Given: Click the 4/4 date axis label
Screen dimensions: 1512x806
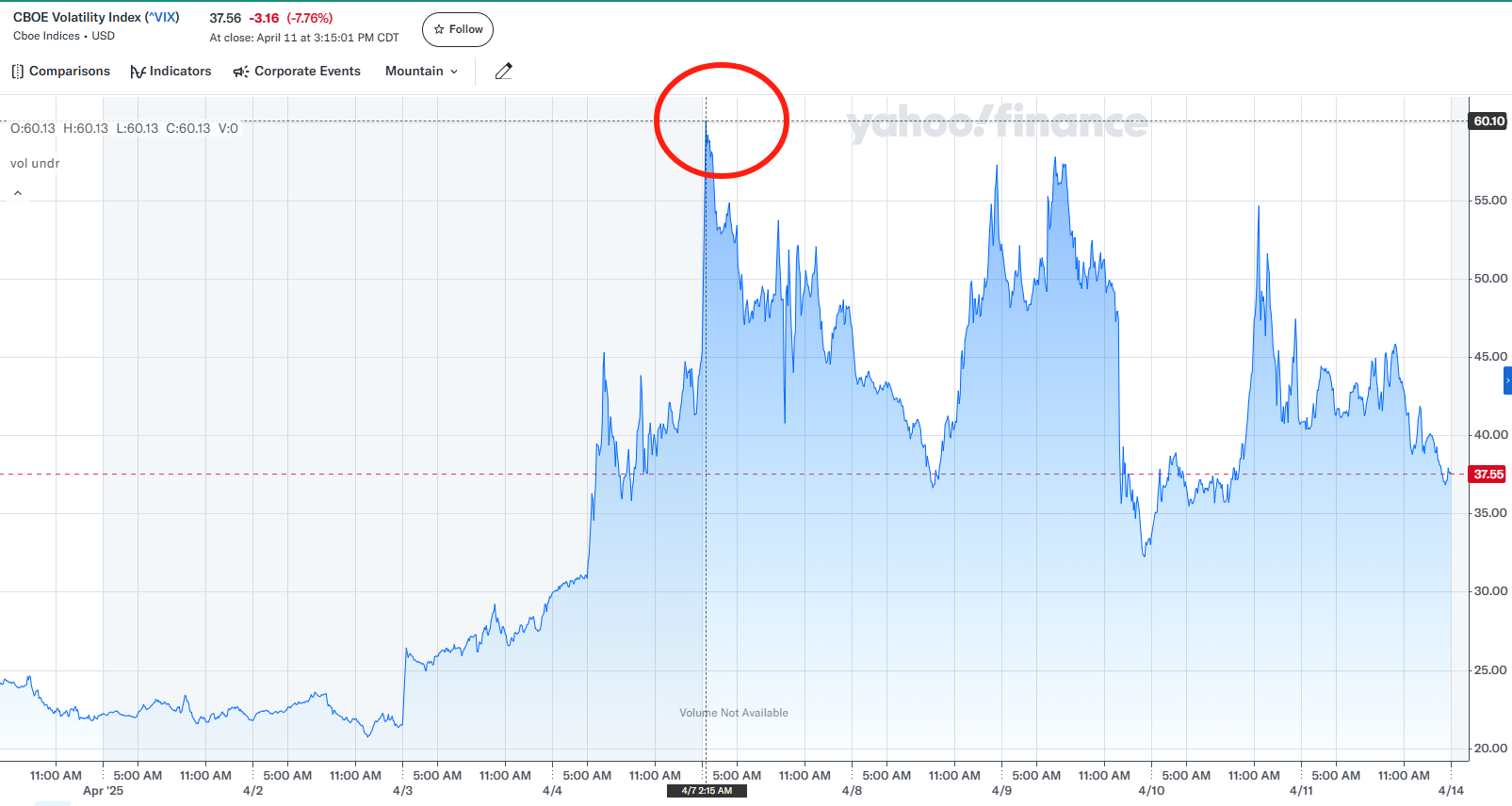Looking at the screenshot, I should click(552, 791).
